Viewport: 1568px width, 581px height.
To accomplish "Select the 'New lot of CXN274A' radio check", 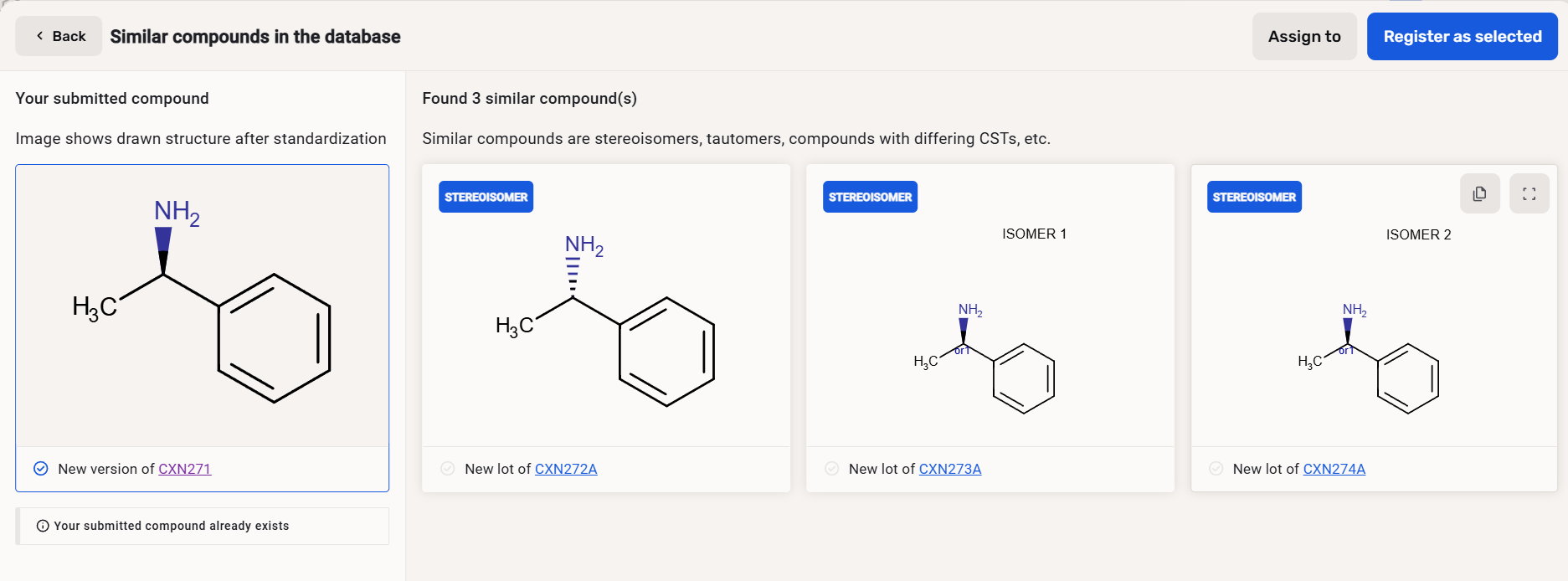I will point(1216,469).
